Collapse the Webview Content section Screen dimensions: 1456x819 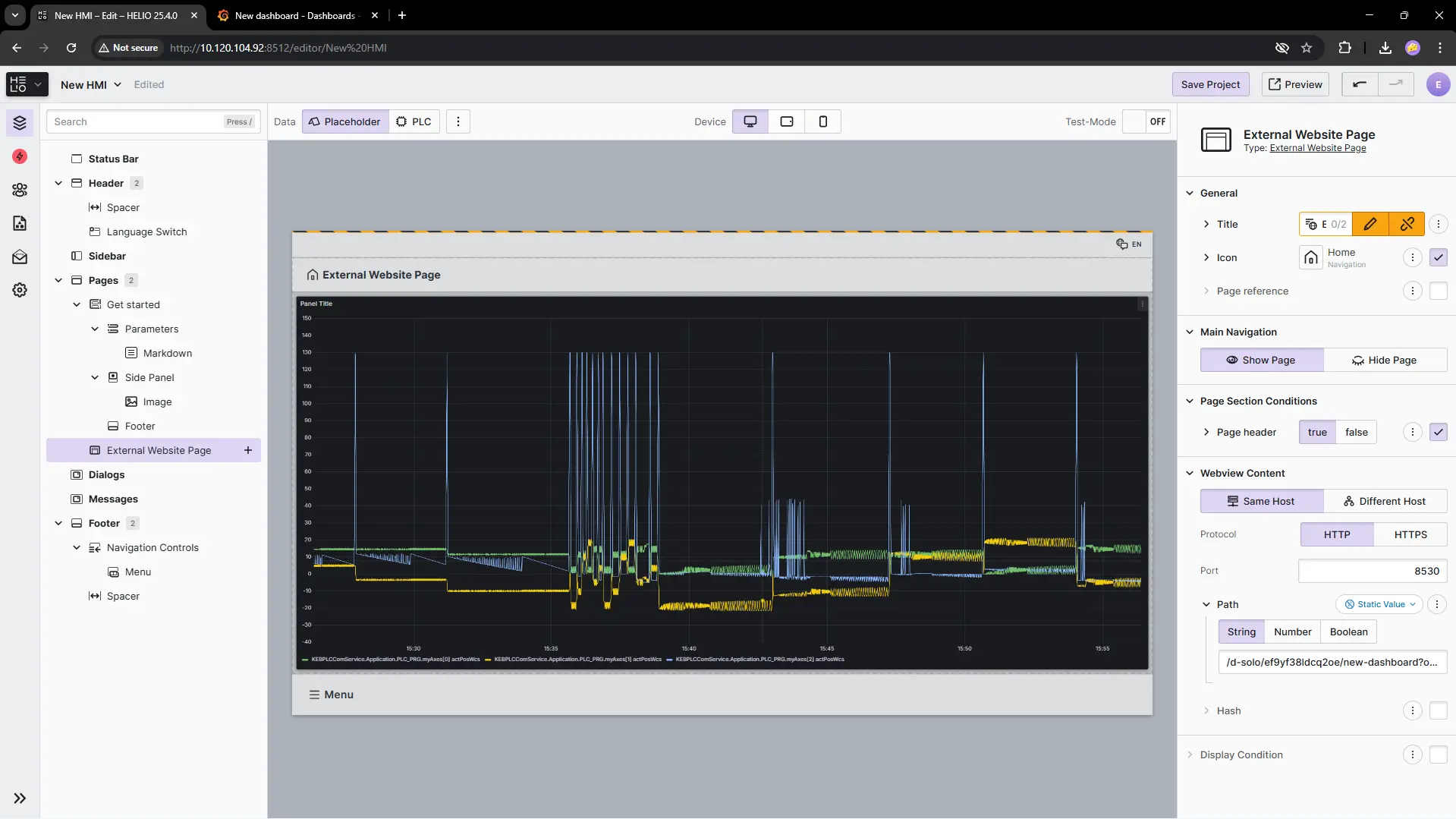(x=1190, y=473)
